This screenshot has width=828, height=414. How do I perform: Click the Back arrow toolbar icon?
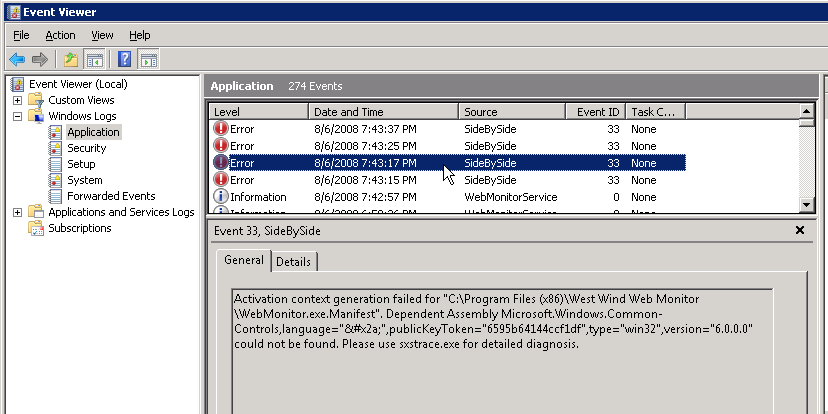pyautogui.click(x=17, y=59)
